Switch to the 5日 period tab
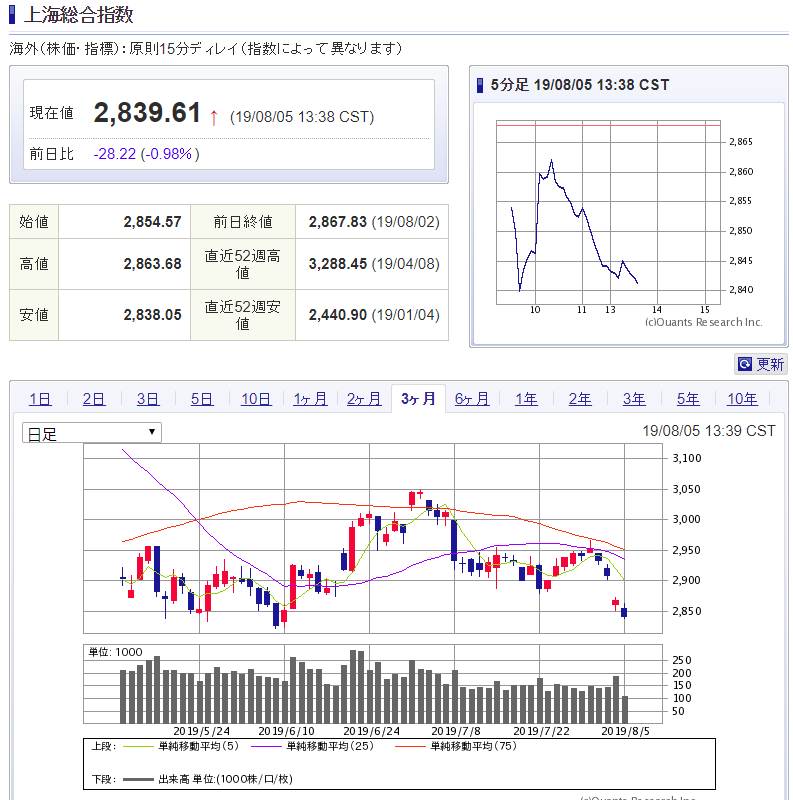Viewport: 793px width, 800px height. tap(201, 399)
